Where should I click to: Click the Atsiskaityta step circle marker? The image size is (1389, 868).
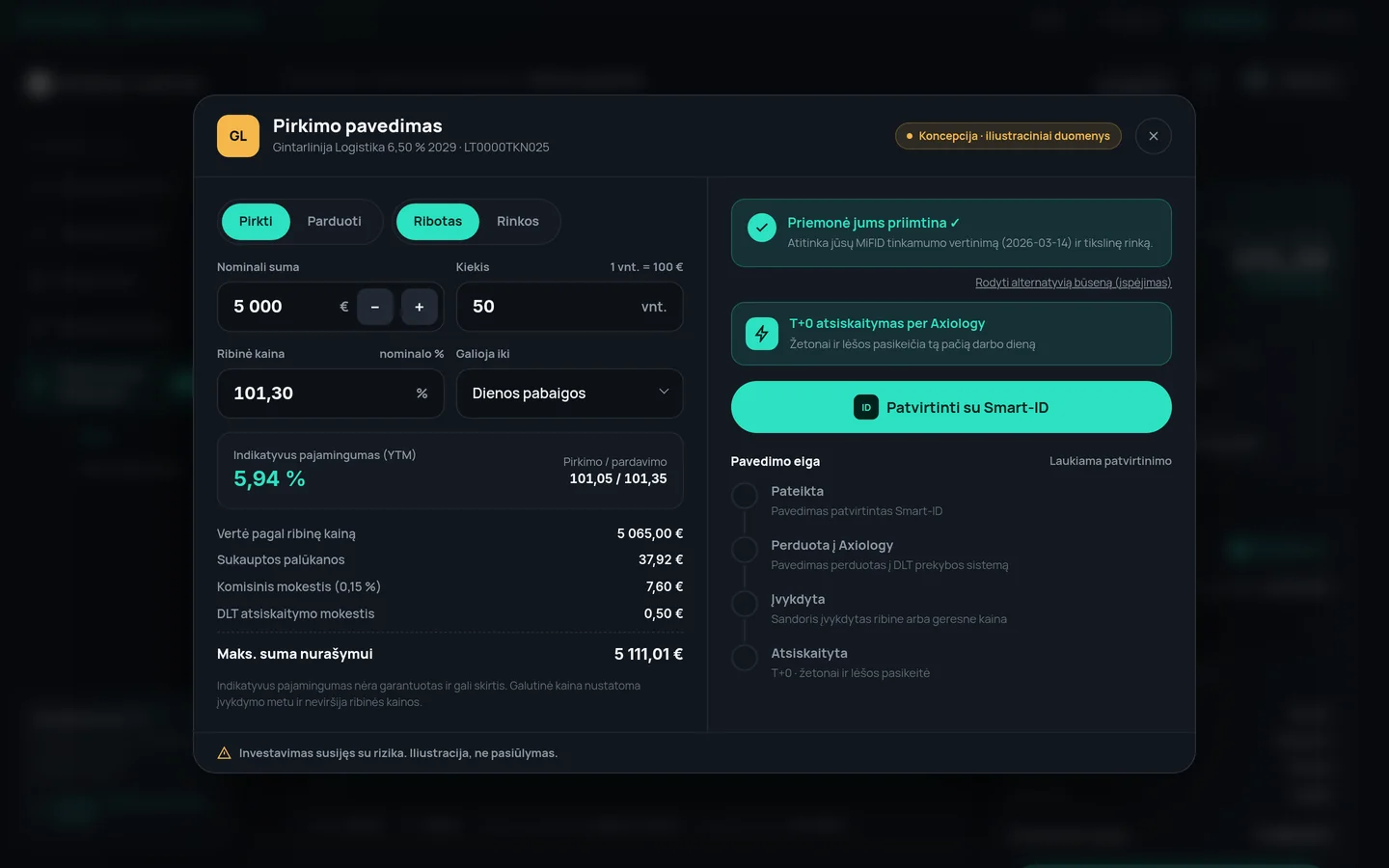click(x=745, y=658)
